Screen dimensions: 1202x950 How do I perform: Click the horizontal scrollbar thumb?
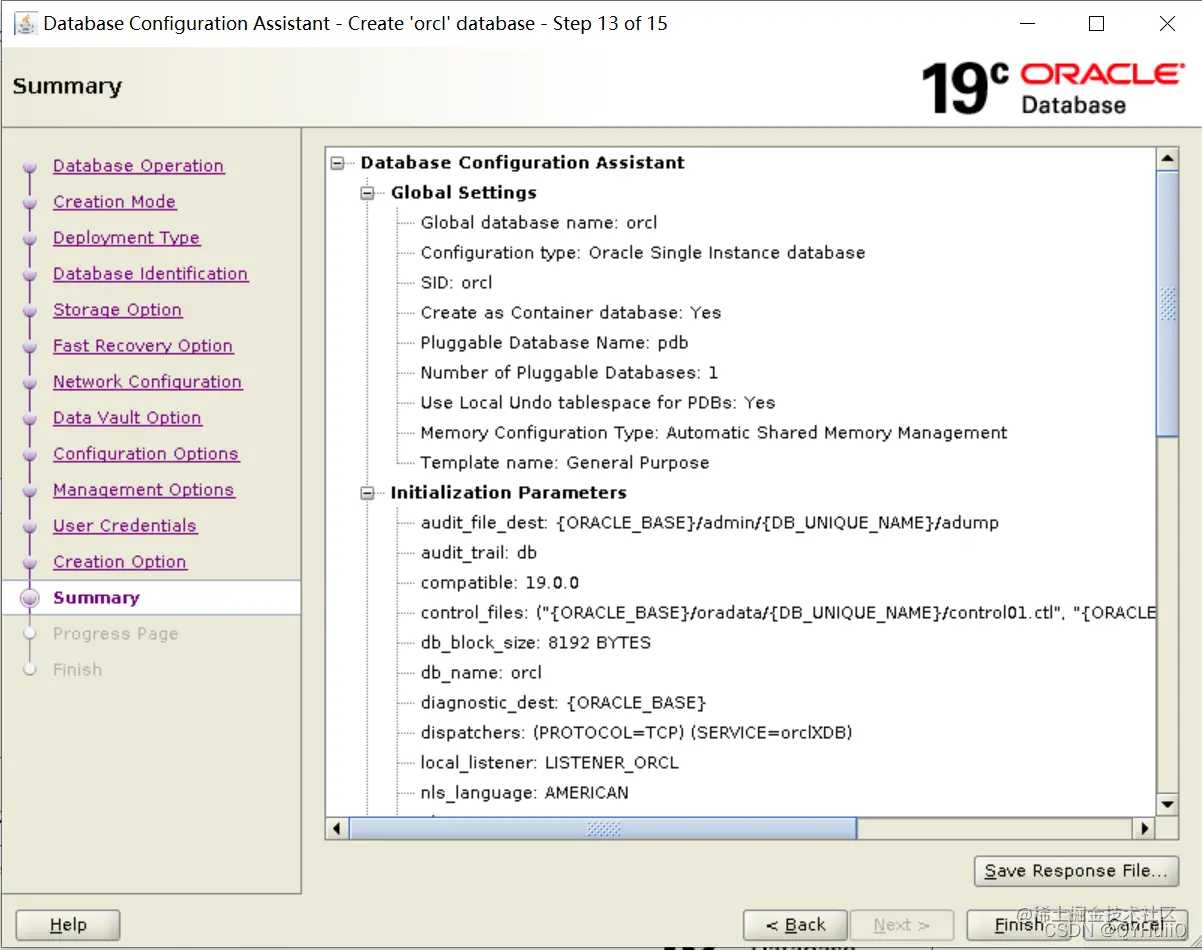[603, 828]
